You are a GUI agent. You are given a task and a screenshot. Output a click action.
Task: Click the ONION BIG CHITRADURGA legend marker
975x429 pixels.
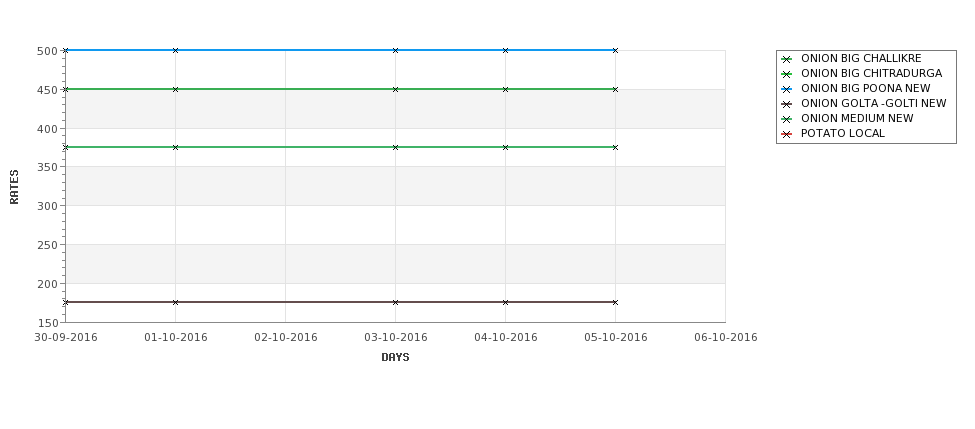(x=787, y=74)
